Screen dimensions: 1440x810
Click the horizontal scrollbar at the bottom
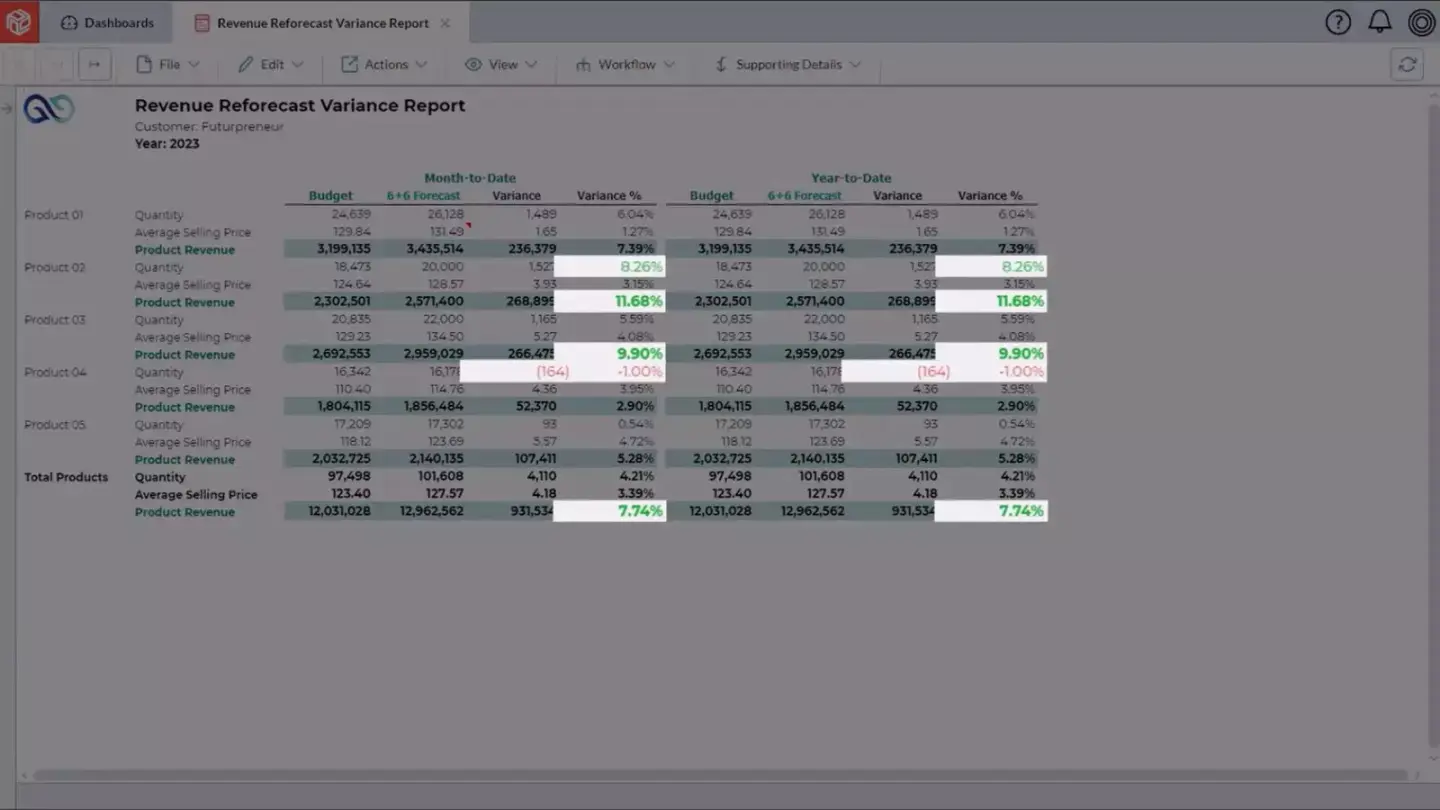coord(720,775)
